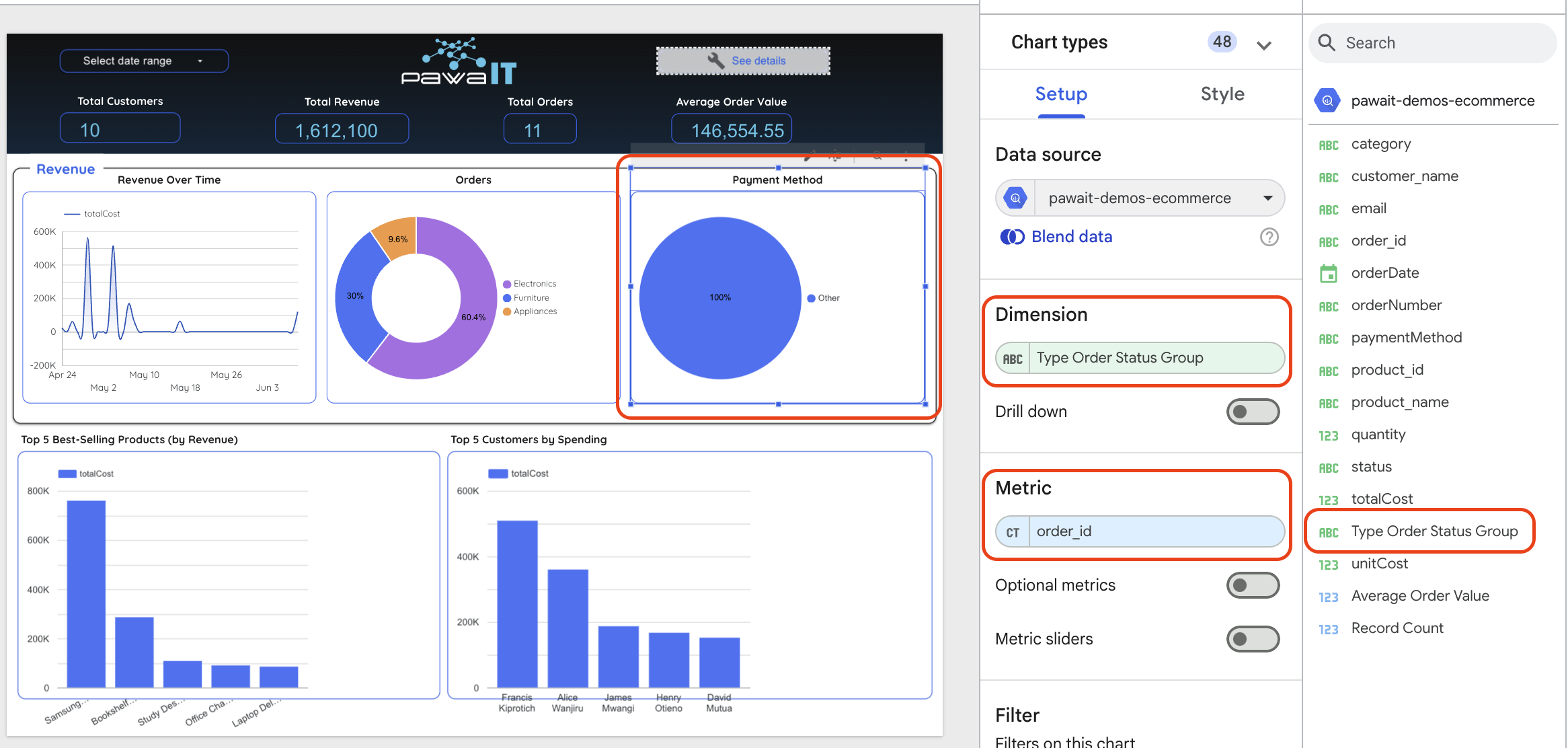
Task: Select the Setup tab
Action: 1061,94
